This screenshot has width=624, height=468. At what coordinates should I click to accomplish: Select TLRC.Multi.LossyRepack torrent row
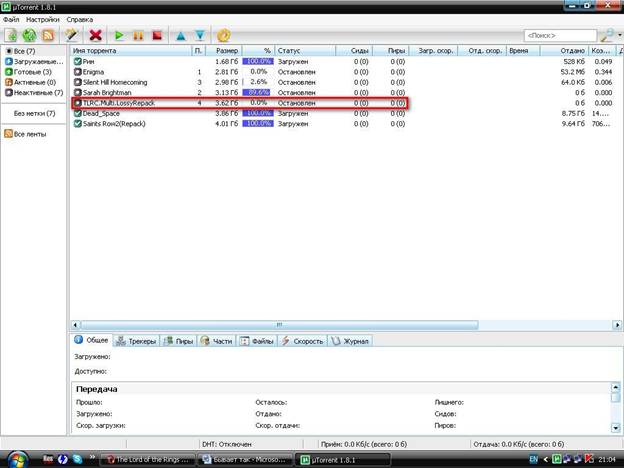344,103
